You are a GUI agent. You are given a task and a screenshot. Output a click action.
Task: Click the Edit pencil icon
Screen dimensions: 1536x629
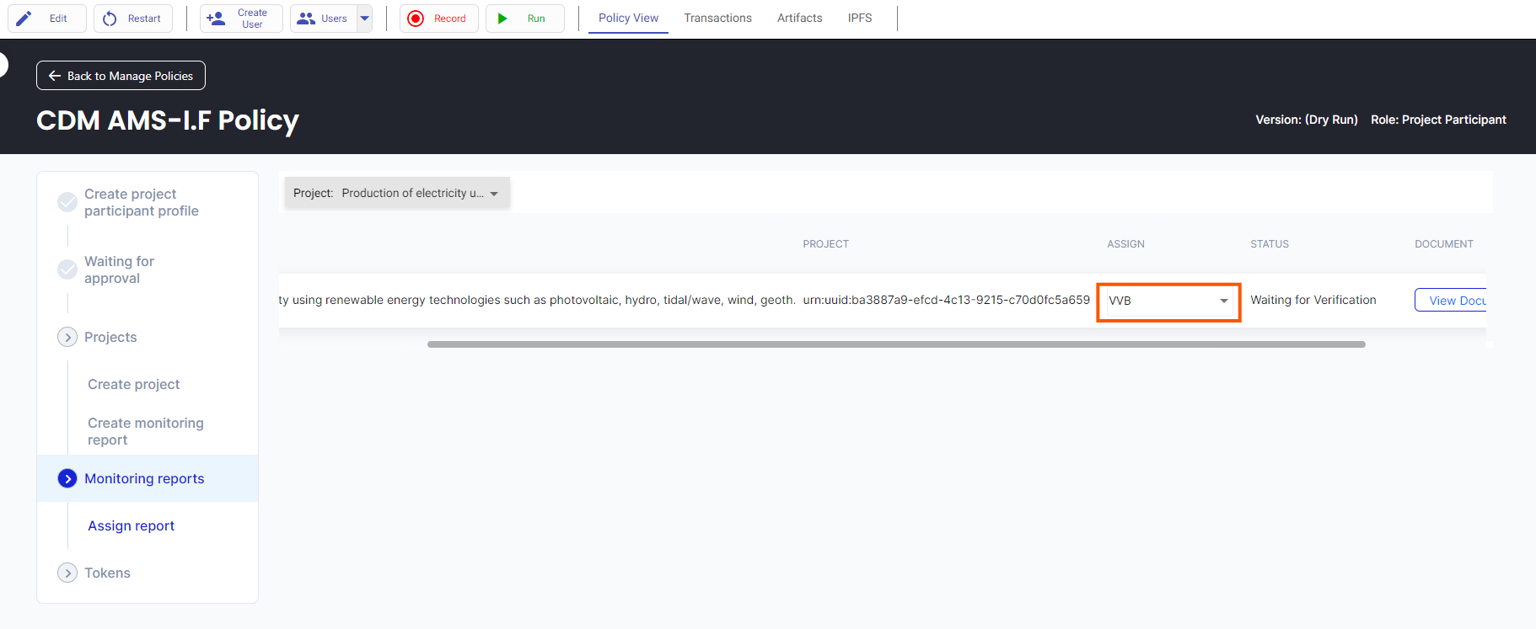click(24, 18)
